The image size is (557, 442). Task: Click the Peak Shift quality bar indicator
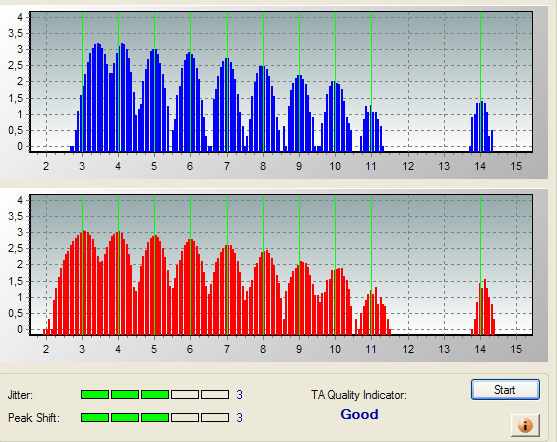click(x=155, y=417)
